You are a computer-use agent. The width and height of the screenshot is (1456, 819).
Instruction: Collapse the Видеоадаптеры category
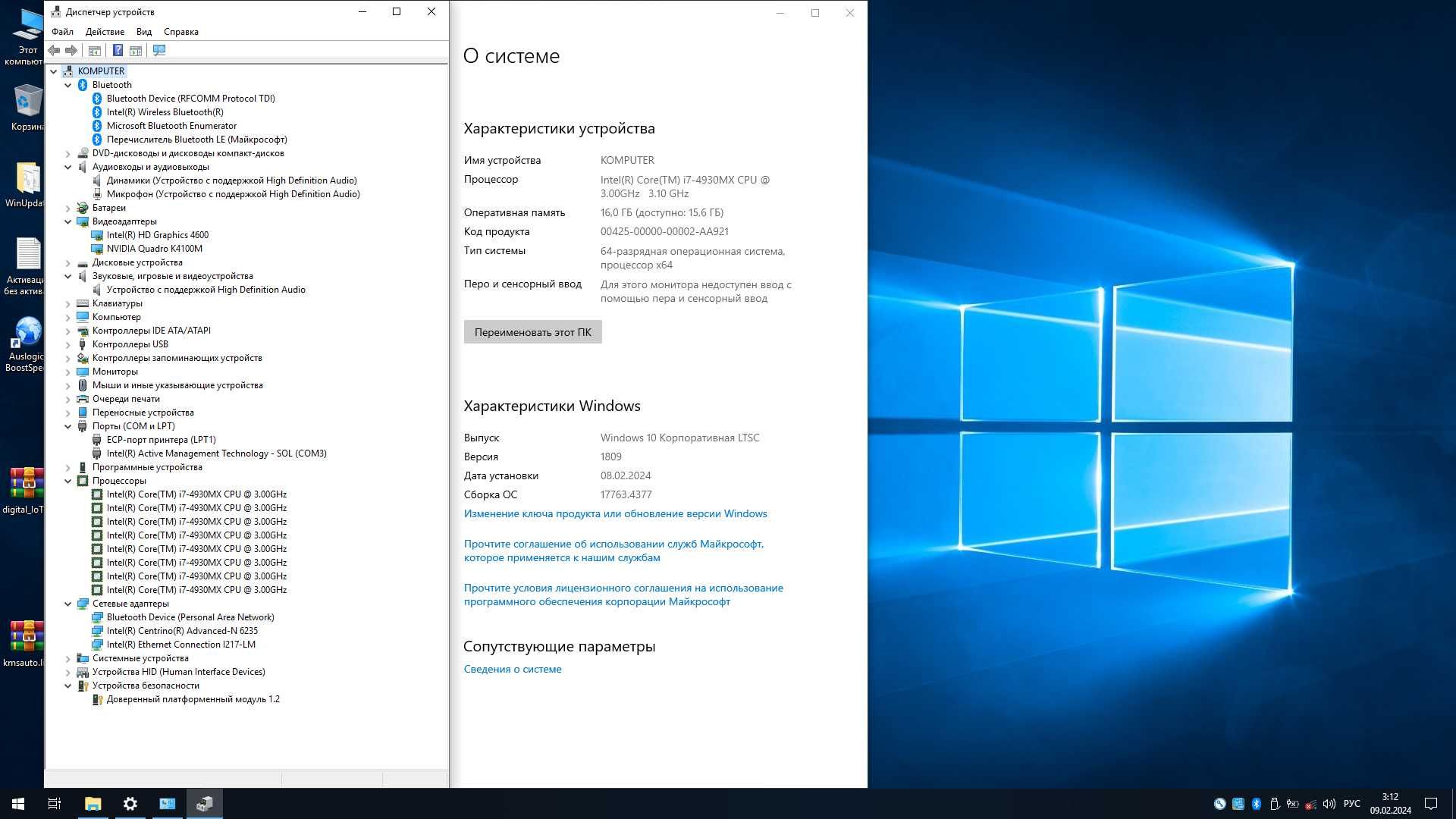pyautogui.click(x=68, y=221)
